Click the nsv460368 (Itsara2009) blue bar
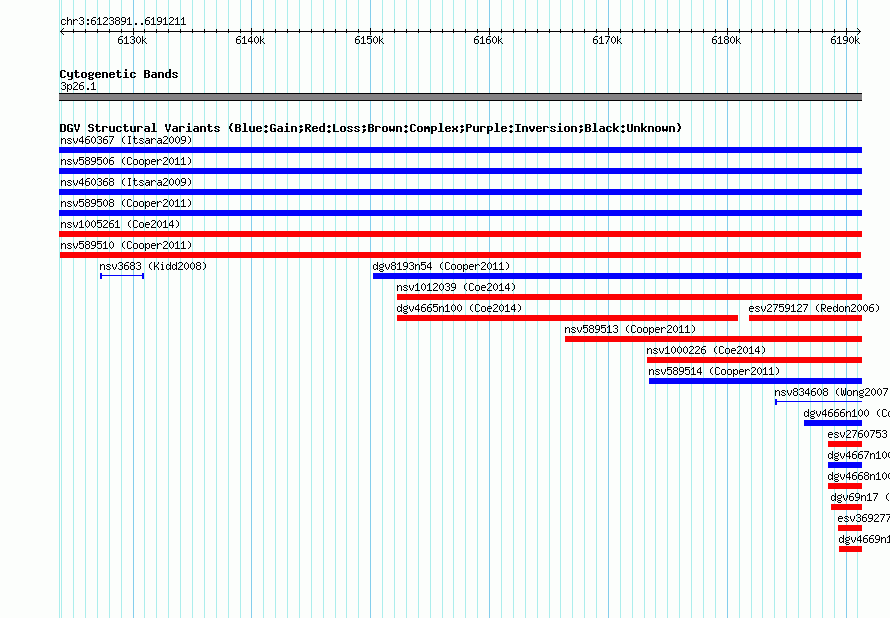 coord(460,192)
